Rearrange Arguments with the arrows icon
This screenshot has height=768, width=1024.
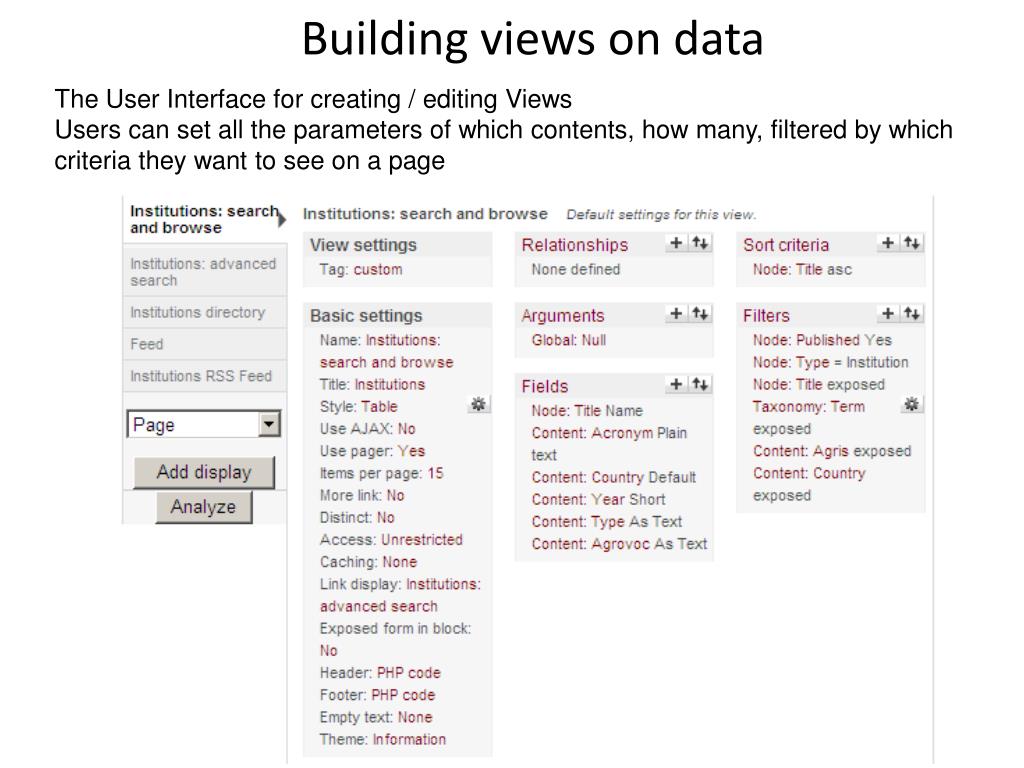[x=700, y=313]
